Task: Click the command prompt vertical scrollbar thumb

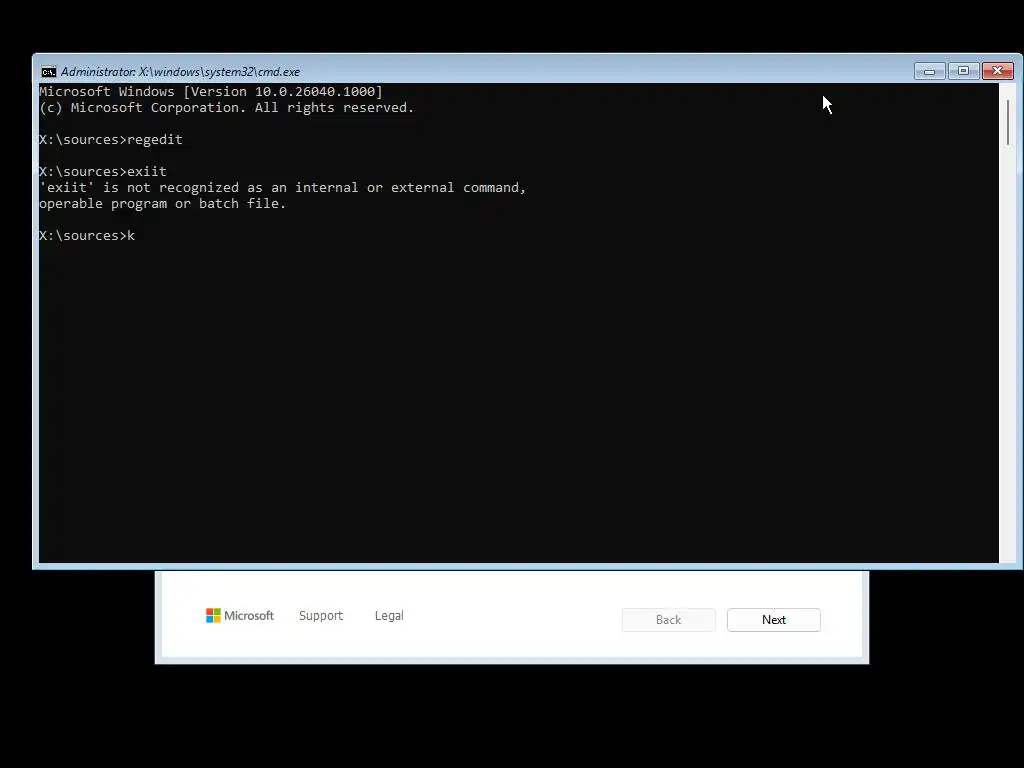Action: (1008, 123)
